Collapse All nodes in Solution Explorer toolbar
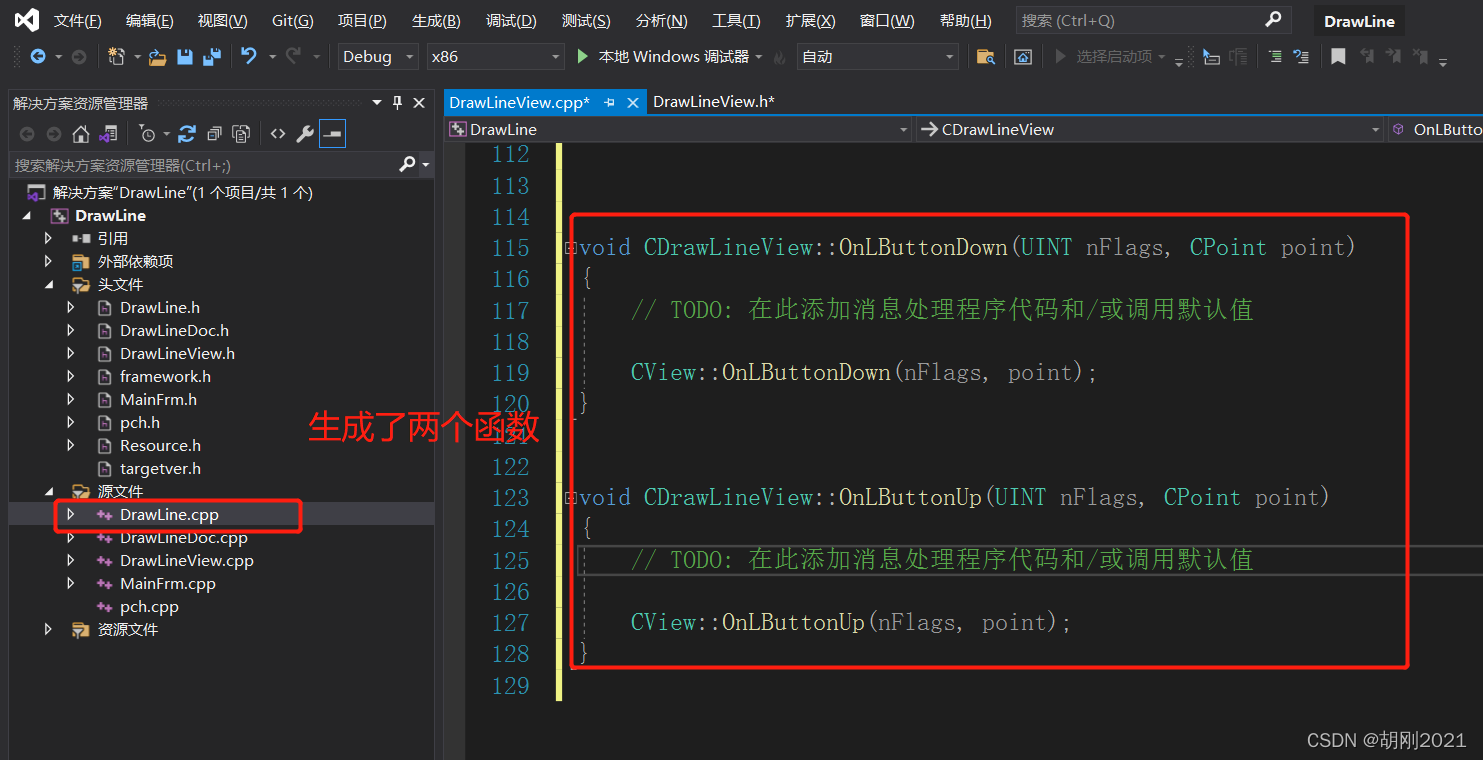Viewport: 1483px width, 760px height. point(214,134)
